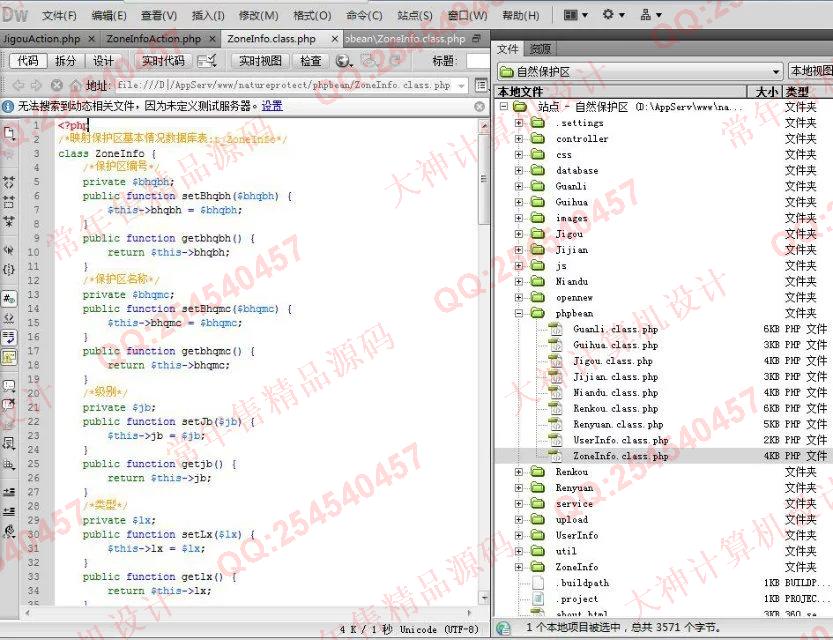
Task: Open the workspace layout dropdown in title bar
Action: pos(575,15)
